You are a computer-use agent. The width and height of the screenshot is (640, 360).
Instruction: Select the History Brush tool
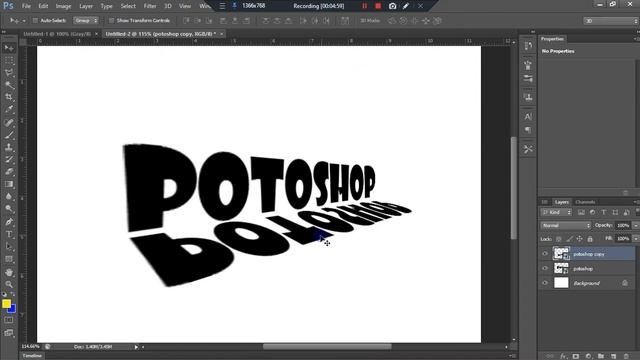(9, 159)
